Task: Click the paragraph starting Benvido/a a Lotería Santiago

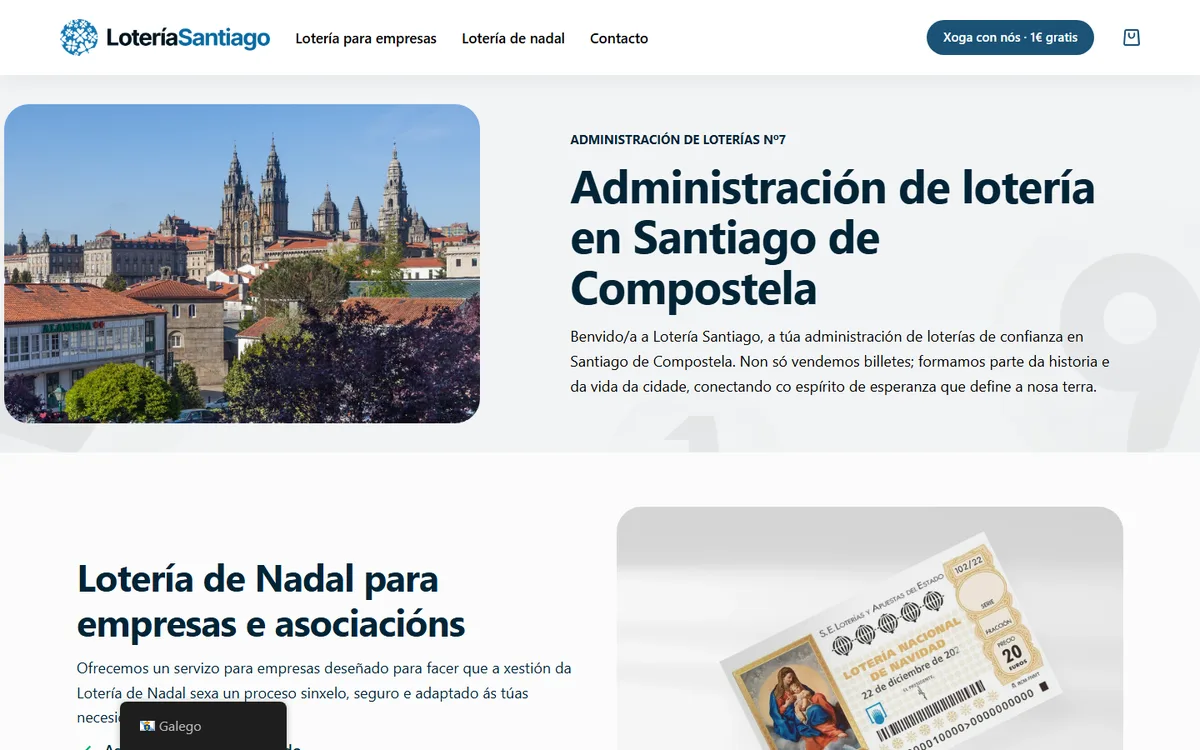Action: pos(840,361)
